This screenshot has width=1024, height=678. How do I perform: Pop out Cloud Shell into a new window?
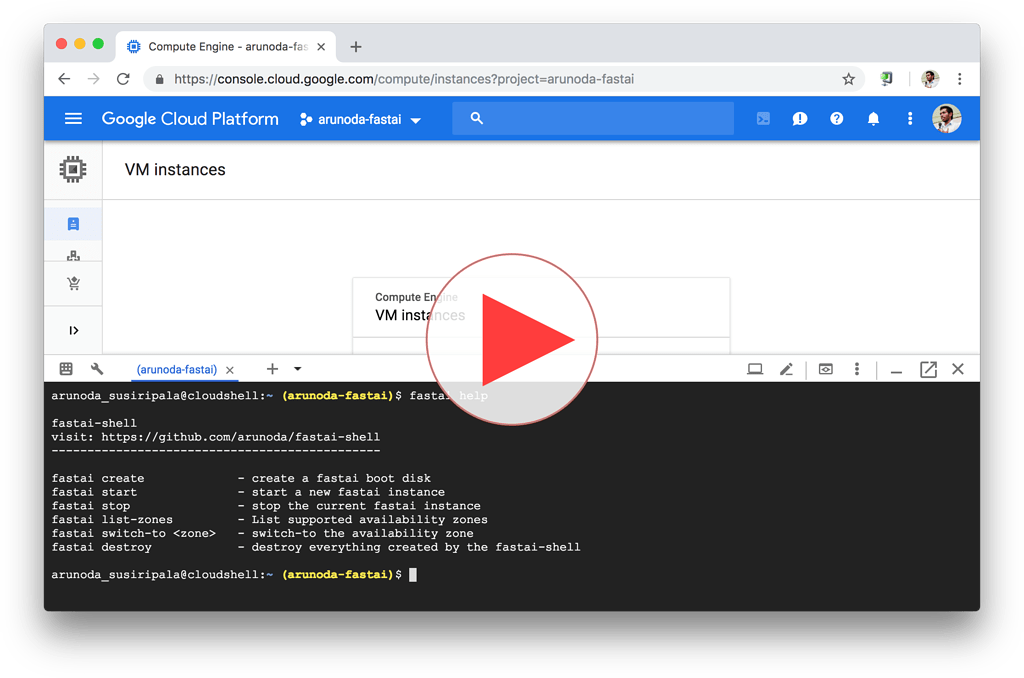click(x=928, y=369)
